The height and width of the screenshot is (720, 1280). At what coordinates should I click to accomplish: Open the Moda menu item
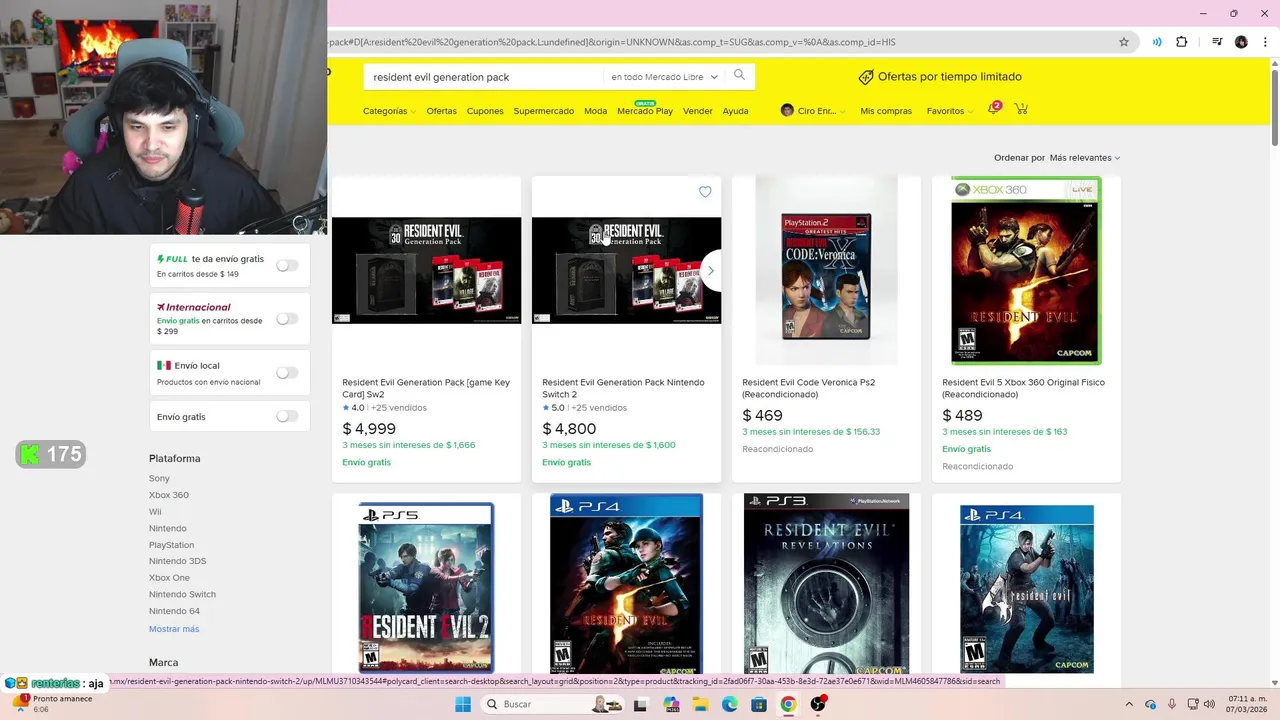pos(595,111)
